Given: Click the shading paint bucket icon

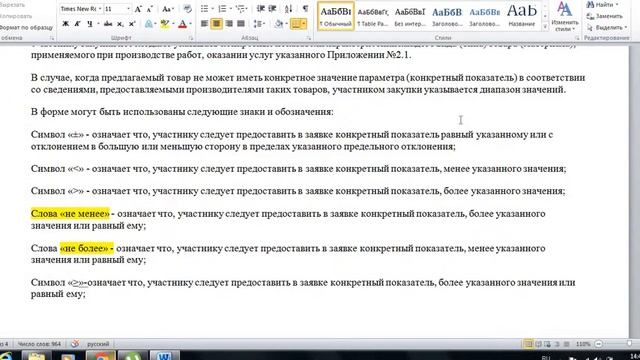Looking at the screenshot, I should pos(279,24).
